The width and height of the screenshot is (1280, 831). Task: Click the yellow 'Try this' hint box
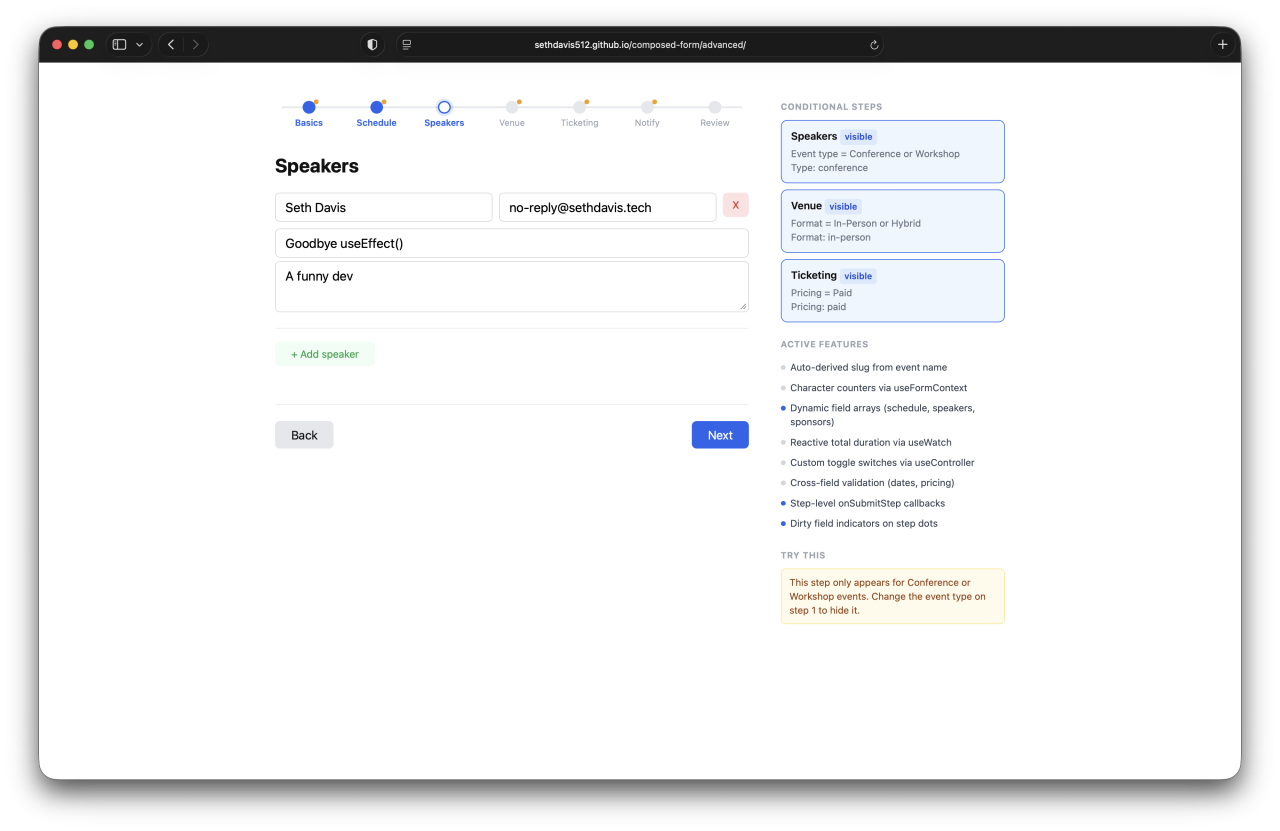tap(893, 596)
